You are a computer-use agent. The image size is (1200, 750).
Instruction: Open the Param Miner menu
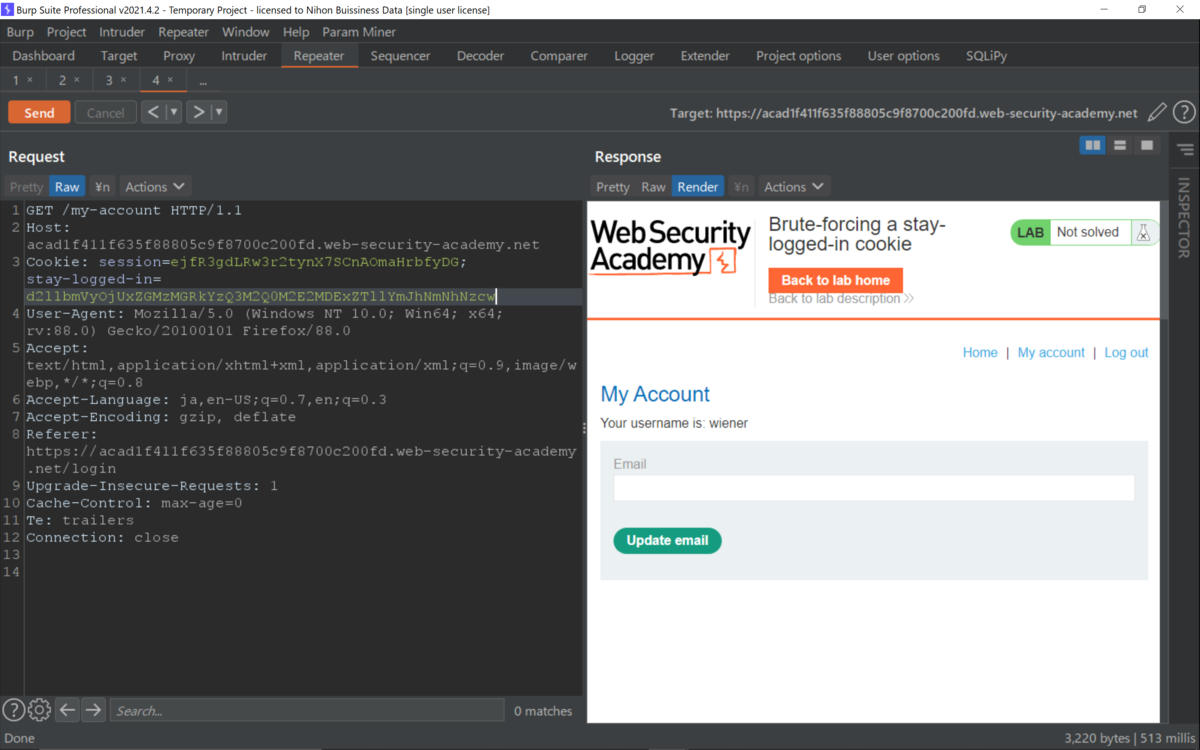359,32
